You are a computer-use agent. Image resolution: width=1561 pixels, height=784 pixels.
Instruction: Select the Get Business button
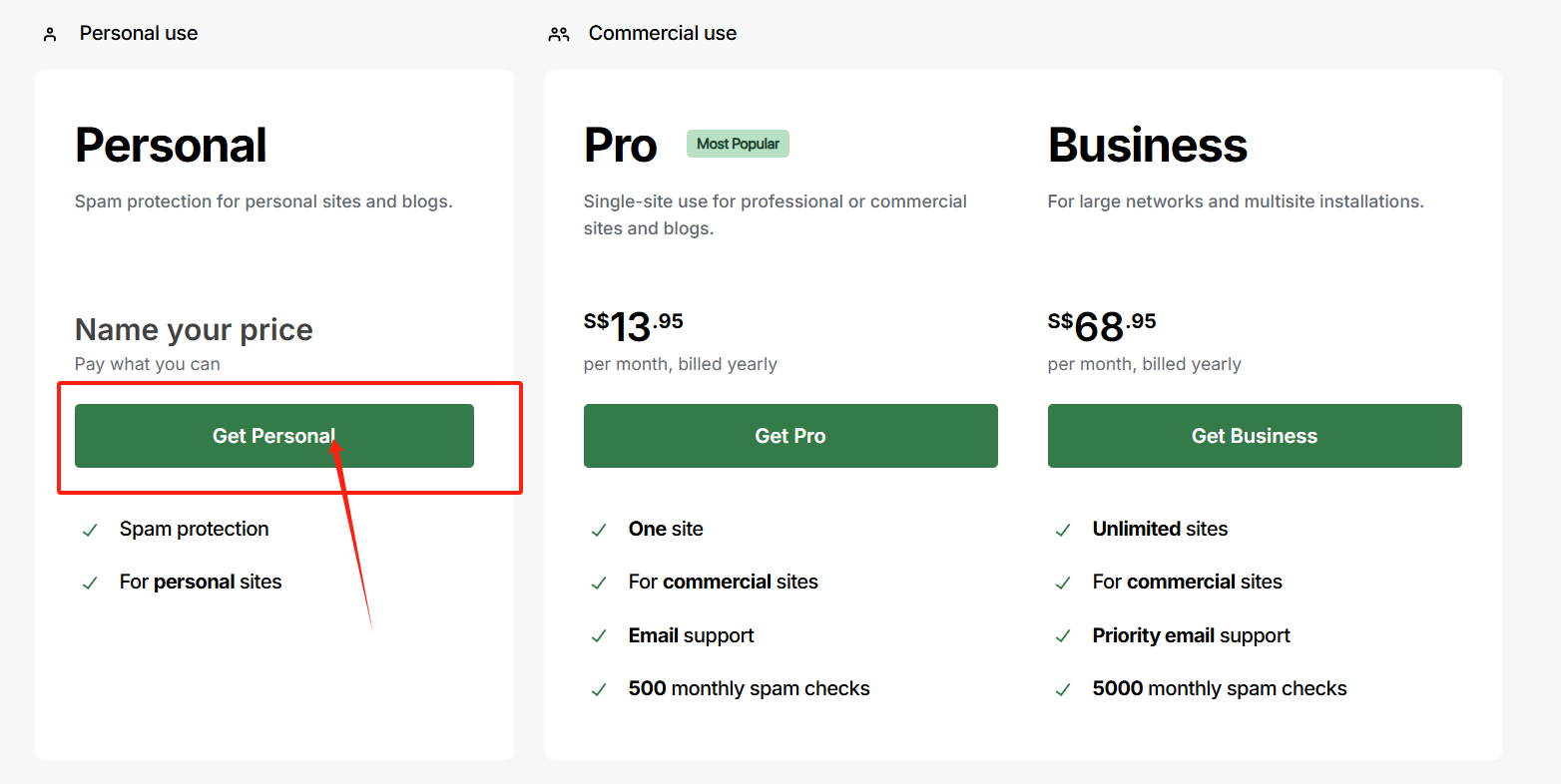pos(1254,436)
